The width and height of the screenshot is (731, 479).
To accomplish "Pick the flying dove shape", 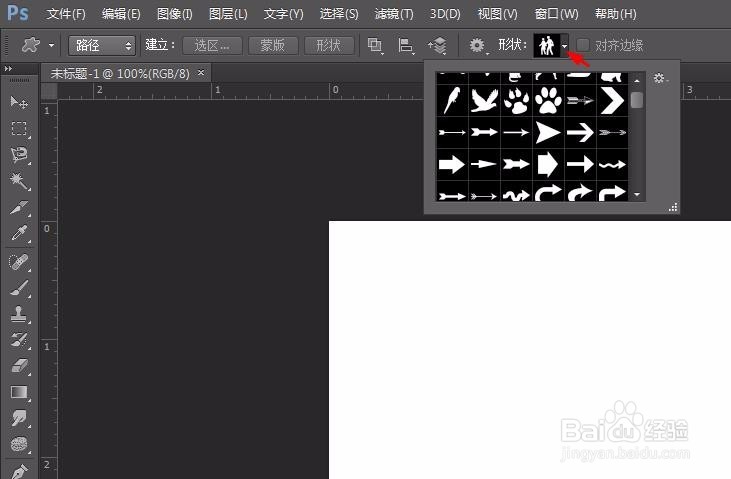I will (484, 100).
